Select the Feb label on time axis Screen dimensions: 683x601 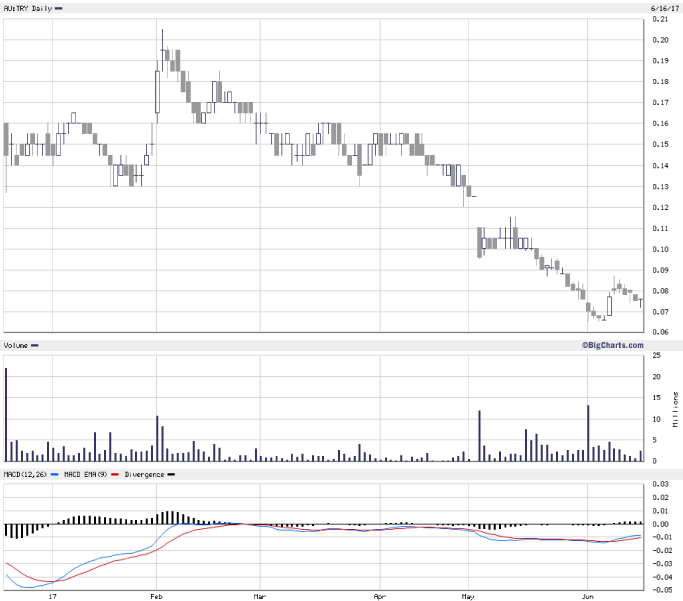tap(157, 593)
